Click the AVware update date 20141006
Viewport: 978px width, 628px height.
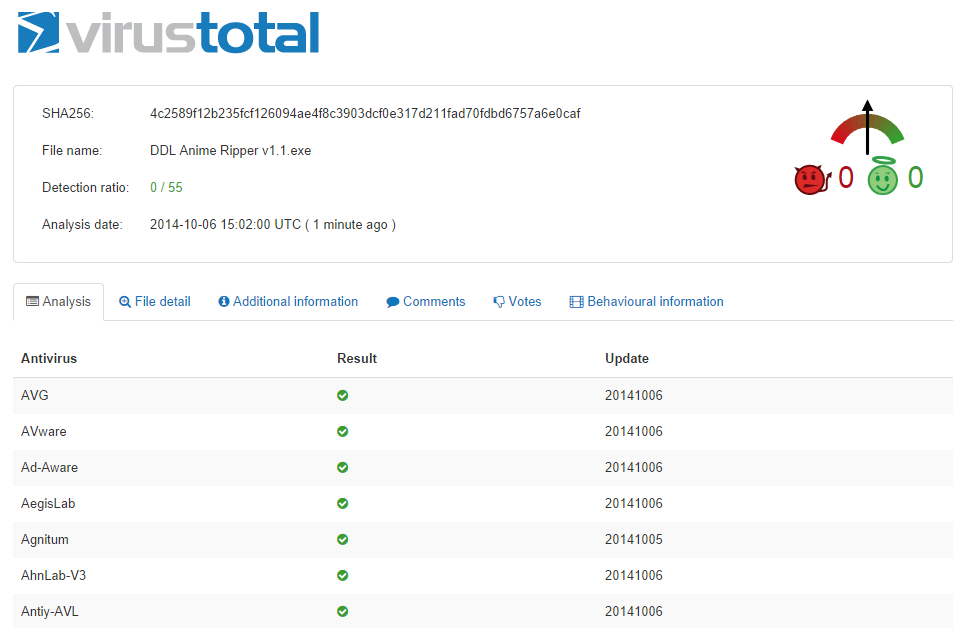(634, 432)
